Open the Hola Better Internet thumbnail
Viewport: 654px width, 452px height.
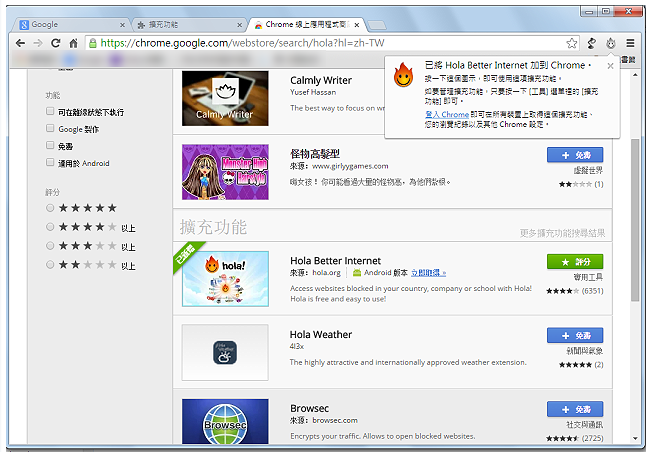[x=225, y=279]
